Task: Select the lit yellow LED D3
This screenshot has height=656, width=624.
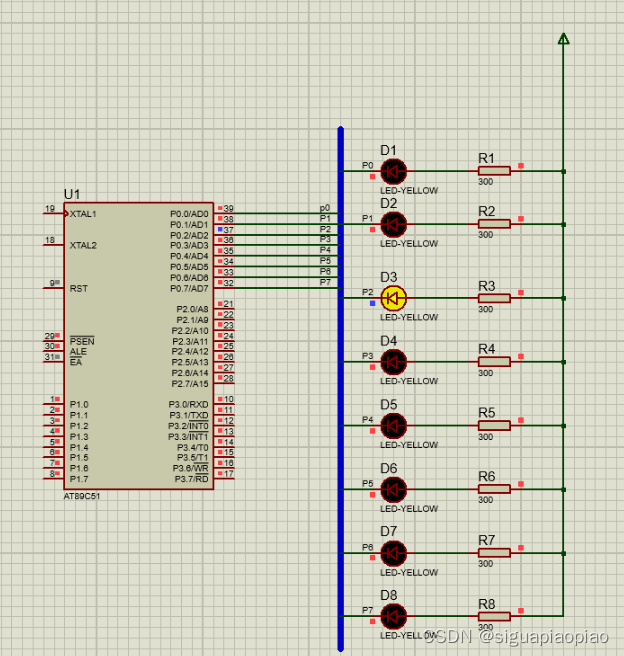Action: (x=393, y=298)
